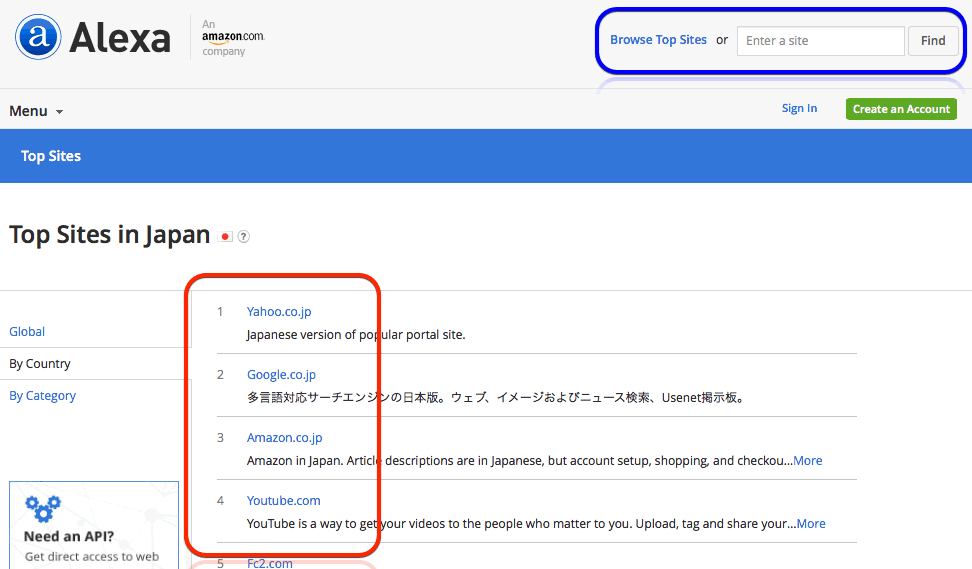Expand the Menu dropdown
Image resolution: width=972 pixels, height=569 pixels.
(36, 111)
